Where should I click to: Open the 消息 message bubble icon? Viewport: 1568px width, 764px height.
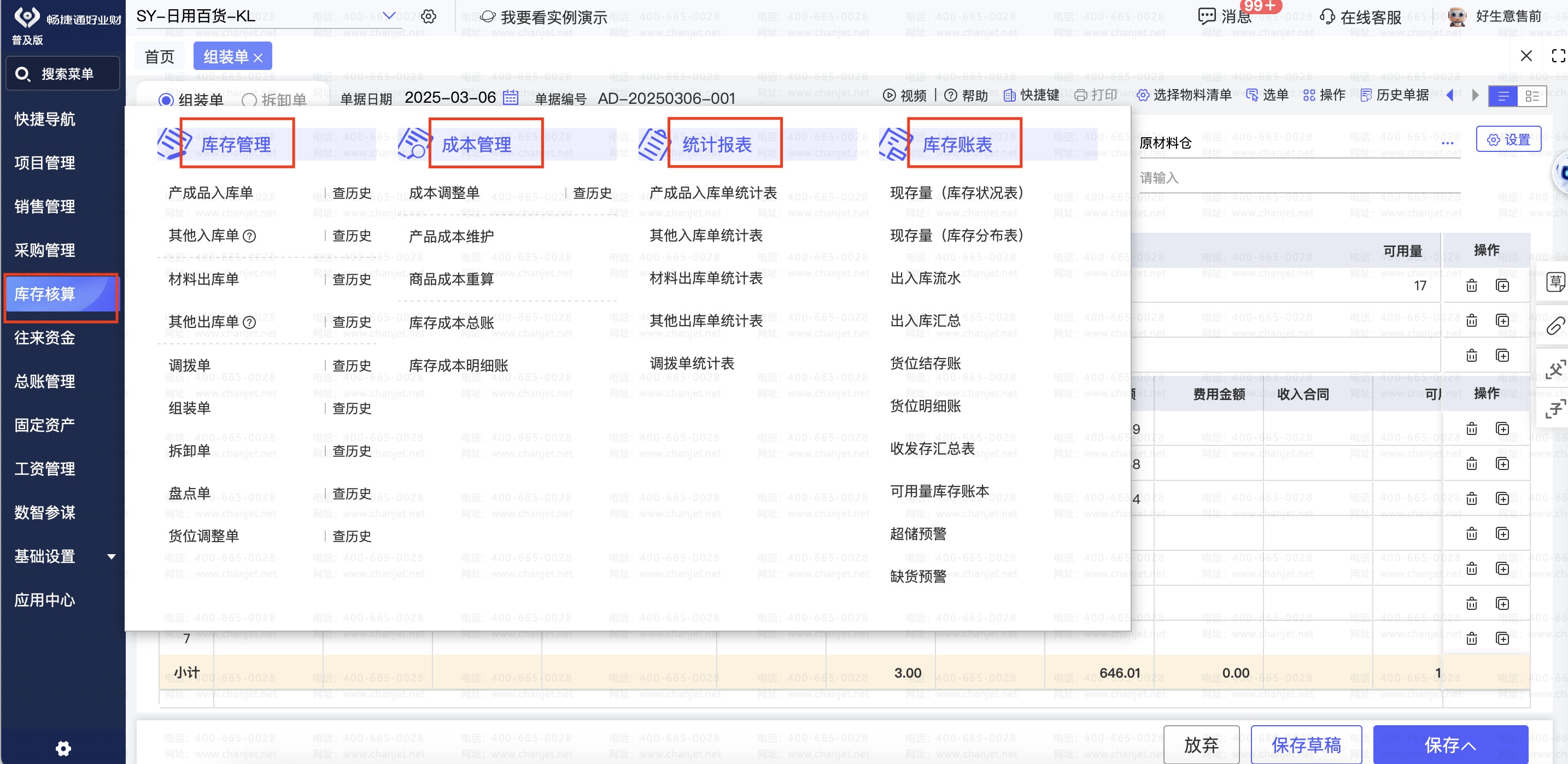pyautogui.click(x=1207, y=16)
